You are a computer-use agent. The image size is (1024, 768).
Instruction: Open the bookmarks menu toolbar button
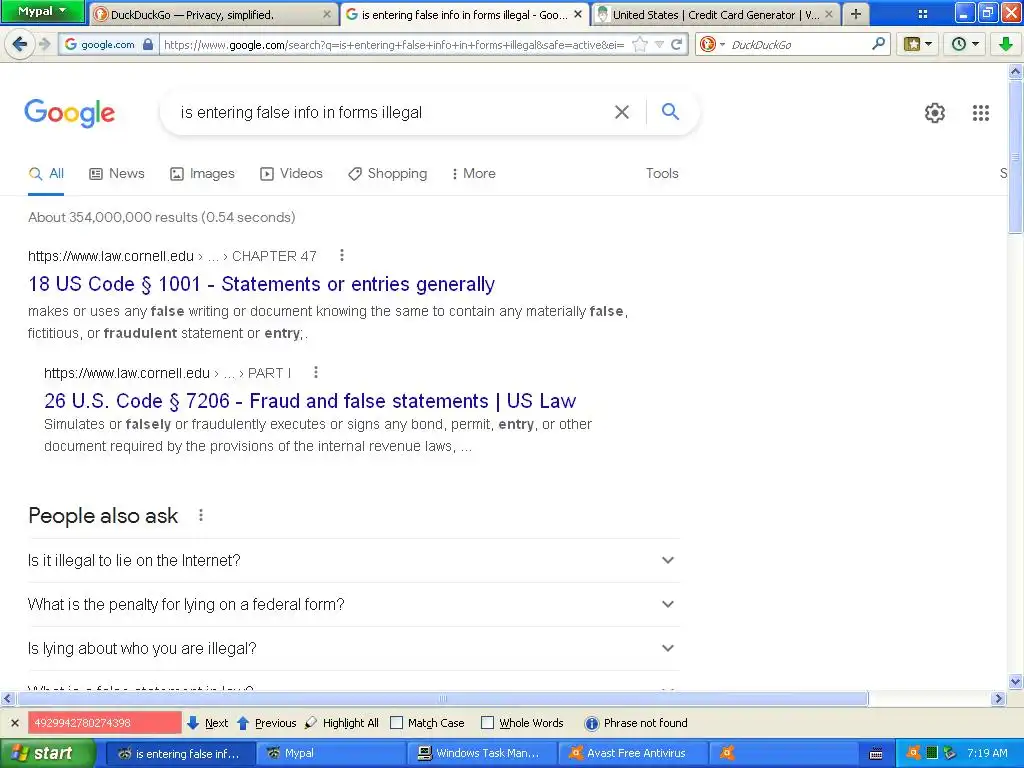(918, 44)
